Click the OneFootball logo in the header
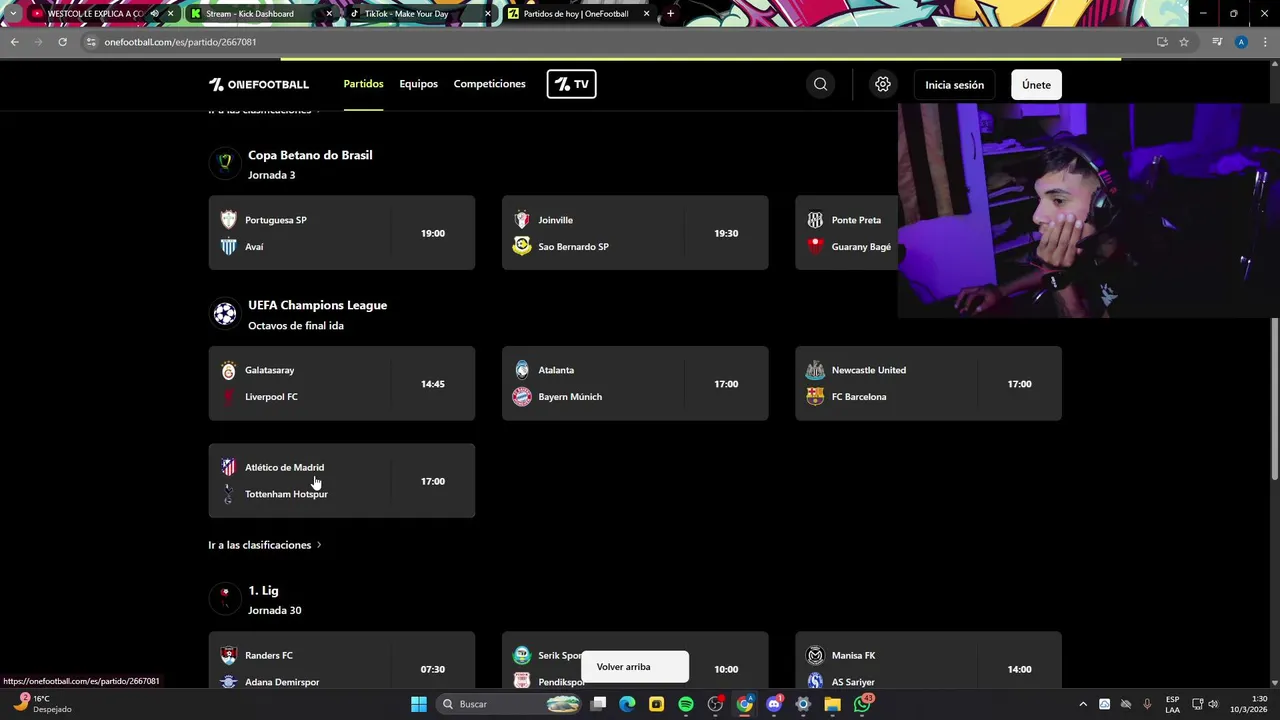Screen dimensions: 1280x720 (x=258, y=84)
